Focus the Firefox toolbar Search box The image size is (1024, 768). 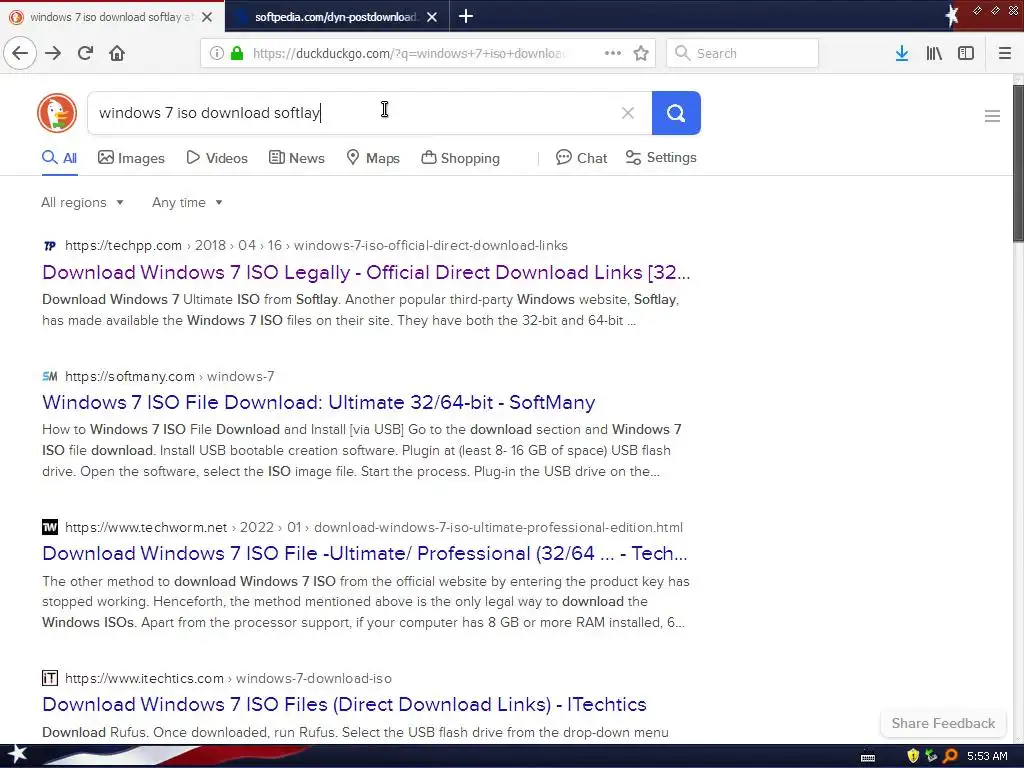pos(743,53)
